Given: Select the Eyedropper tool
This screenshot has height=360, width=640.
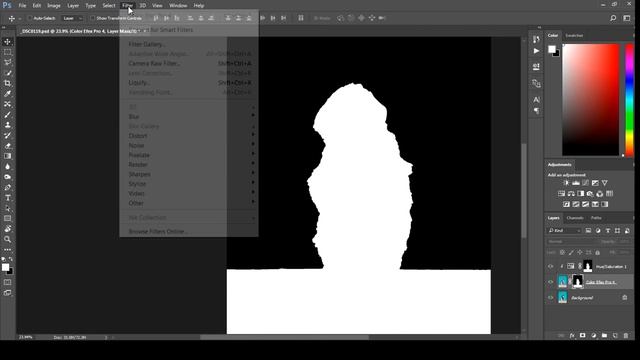Looking at the screenshot, I should point(7,94).
